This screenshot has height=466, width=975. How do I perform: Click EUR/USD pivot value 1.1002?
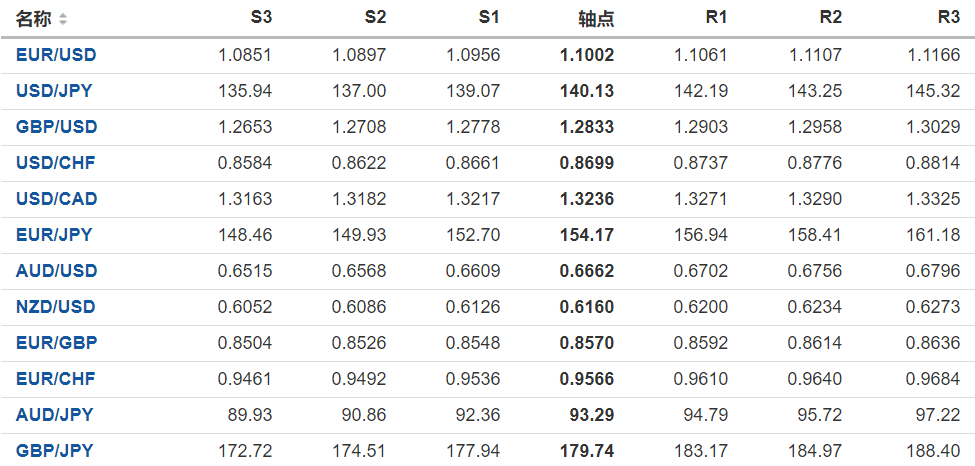tap(587, 55)
